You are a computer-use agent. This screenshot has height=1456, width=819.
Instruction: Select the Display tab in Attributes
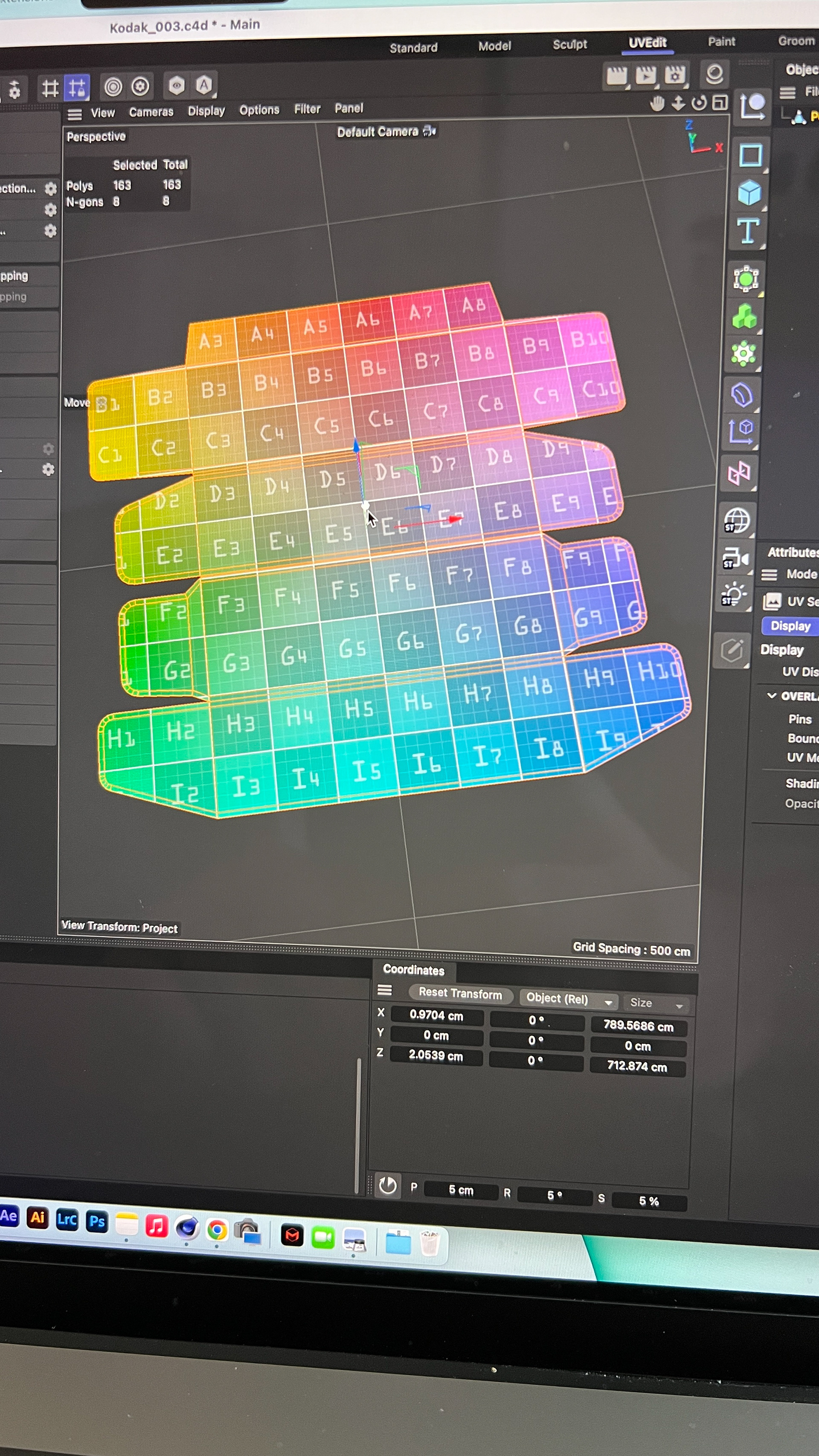(790, 626)
